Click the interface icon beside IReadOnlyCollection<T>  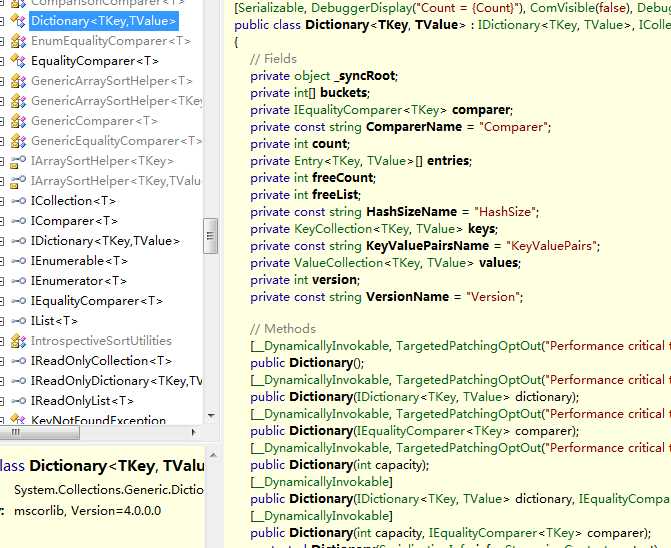(x=18, y=361)
